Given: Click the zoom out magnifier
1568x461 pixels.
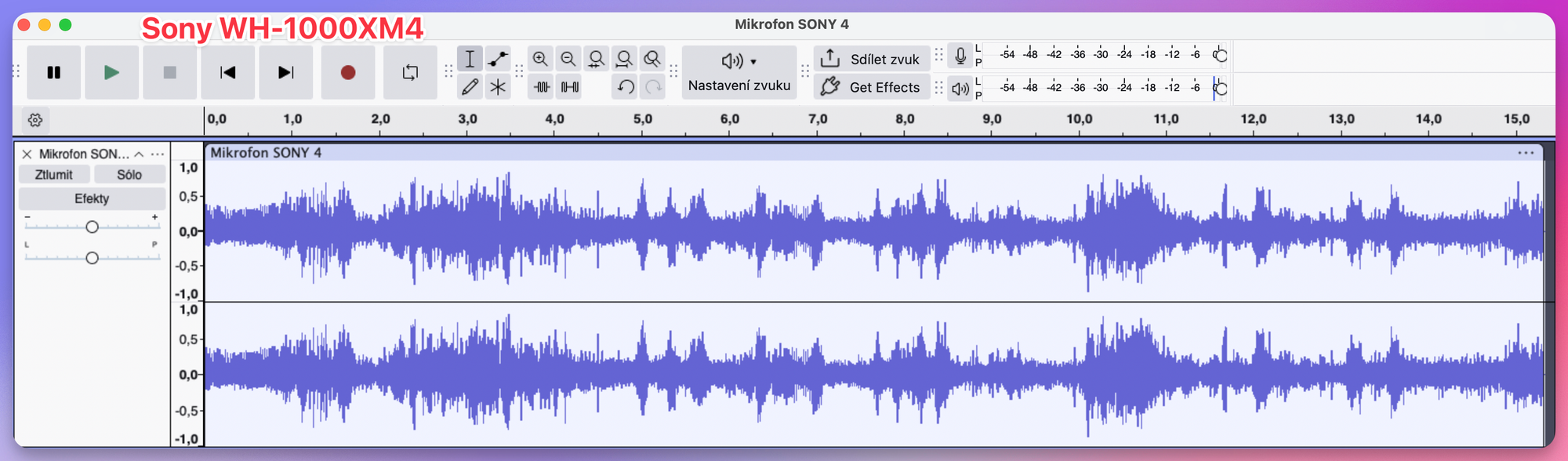Looking at the screenshot, I should (x=568, y=59).
